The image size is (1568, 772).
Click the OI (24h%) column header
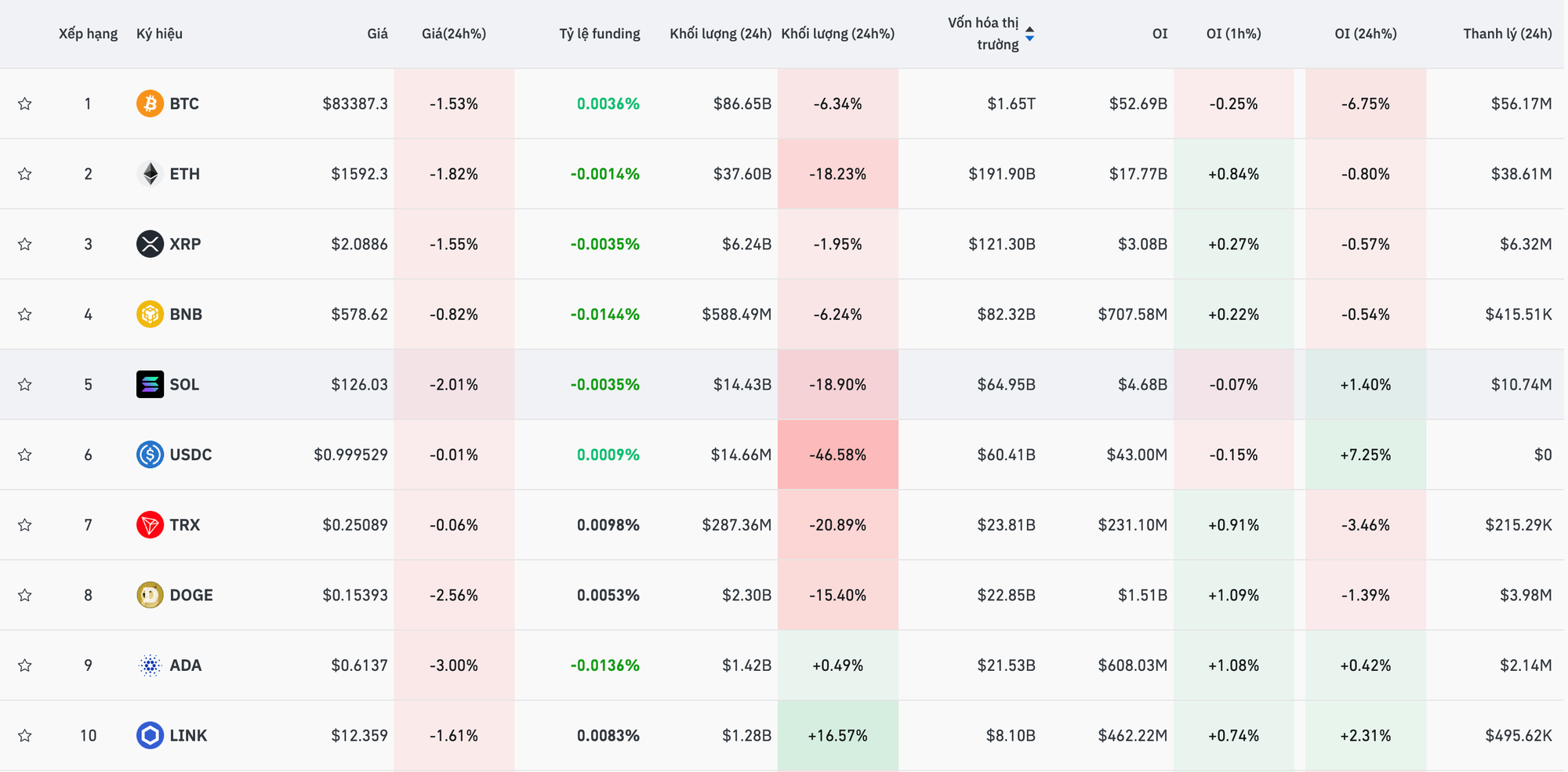pos(1365,34)
